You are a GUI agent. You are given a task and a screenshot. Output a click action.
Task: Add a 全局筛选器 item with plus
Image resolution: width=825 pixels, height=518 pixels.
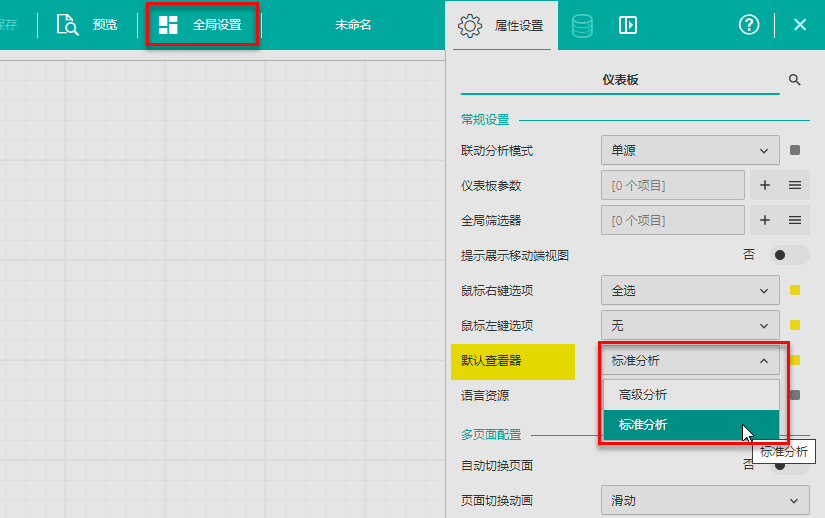765,220
